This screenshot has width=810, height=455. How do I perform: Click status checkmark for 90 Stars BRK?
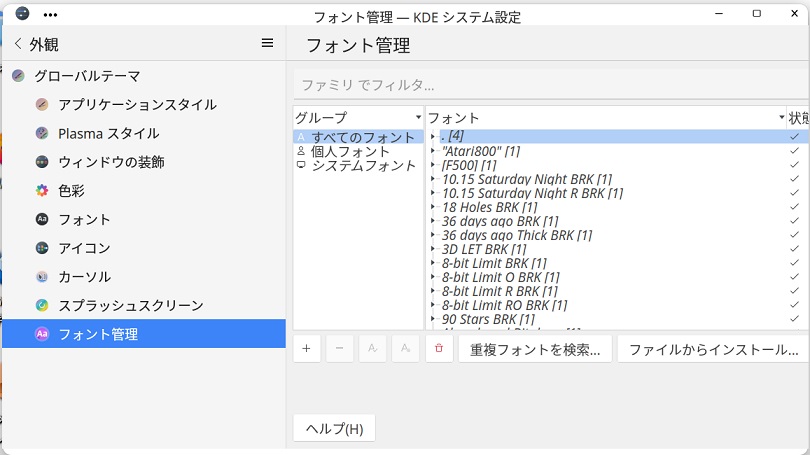click(x=795, y=319)
